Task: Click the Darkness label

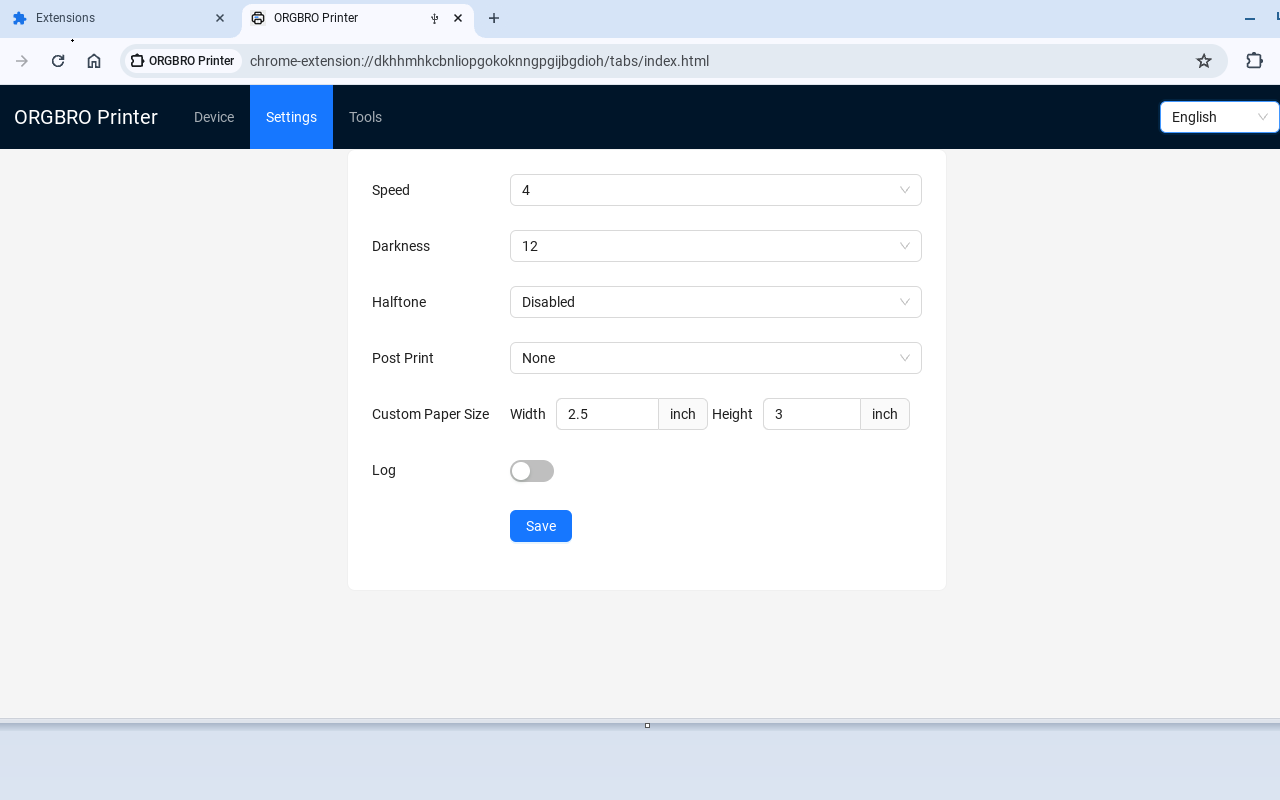Action: point(401,246)
